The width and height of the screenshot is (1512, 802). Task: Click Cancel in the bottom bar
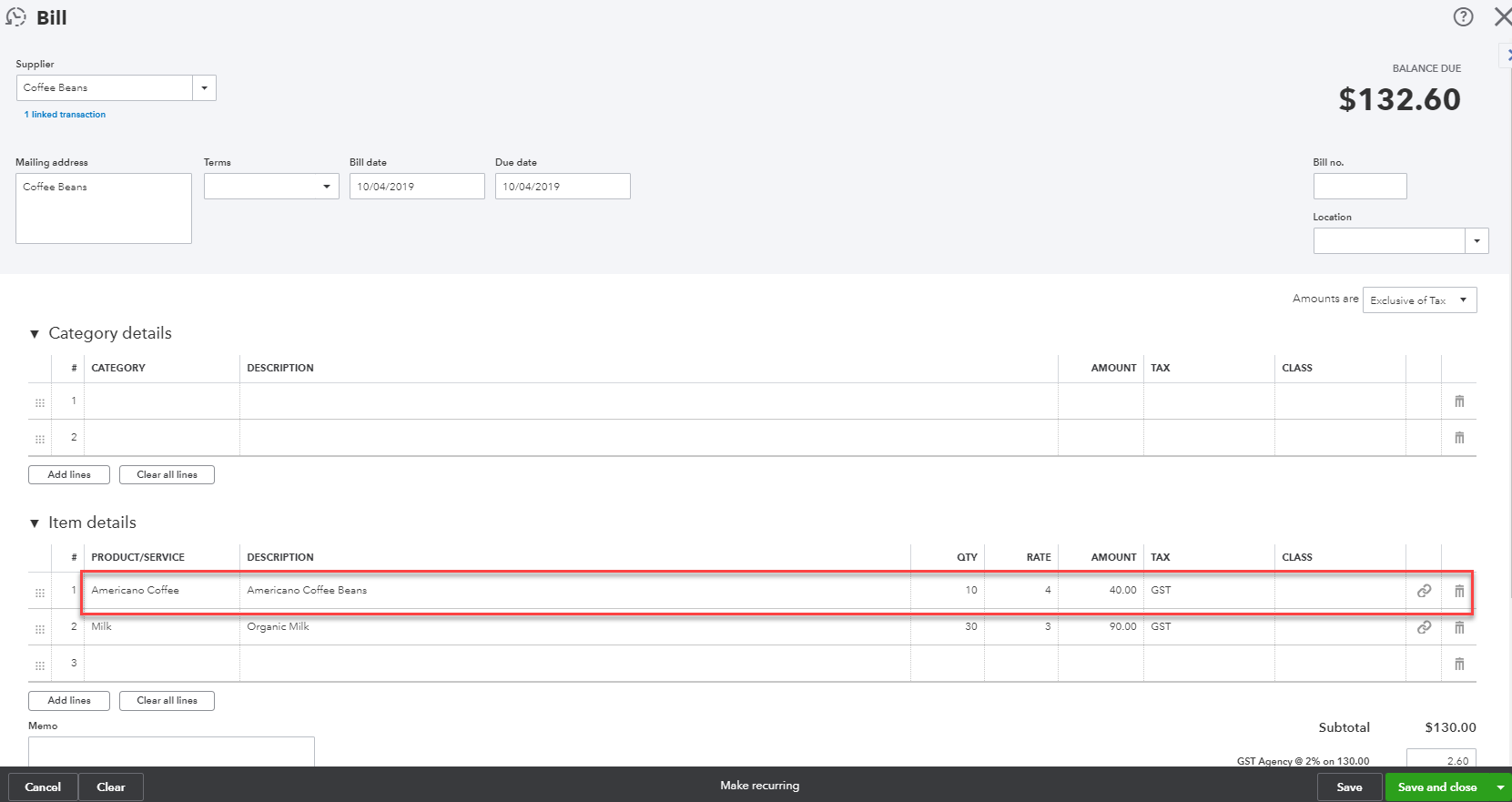pos(43,787)
